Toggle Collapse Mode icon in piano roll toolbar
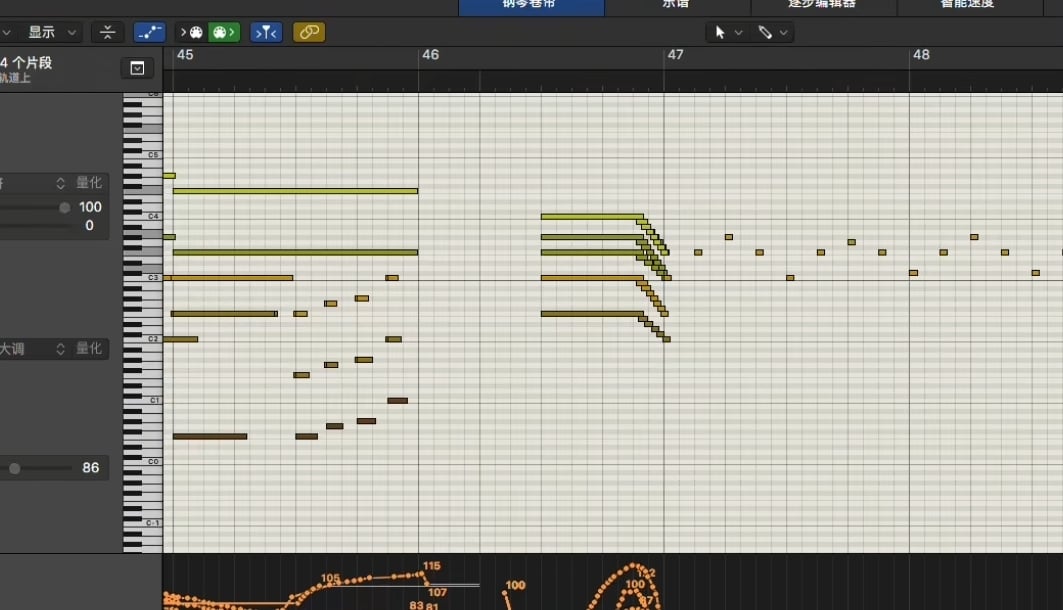 click(107, 32)
